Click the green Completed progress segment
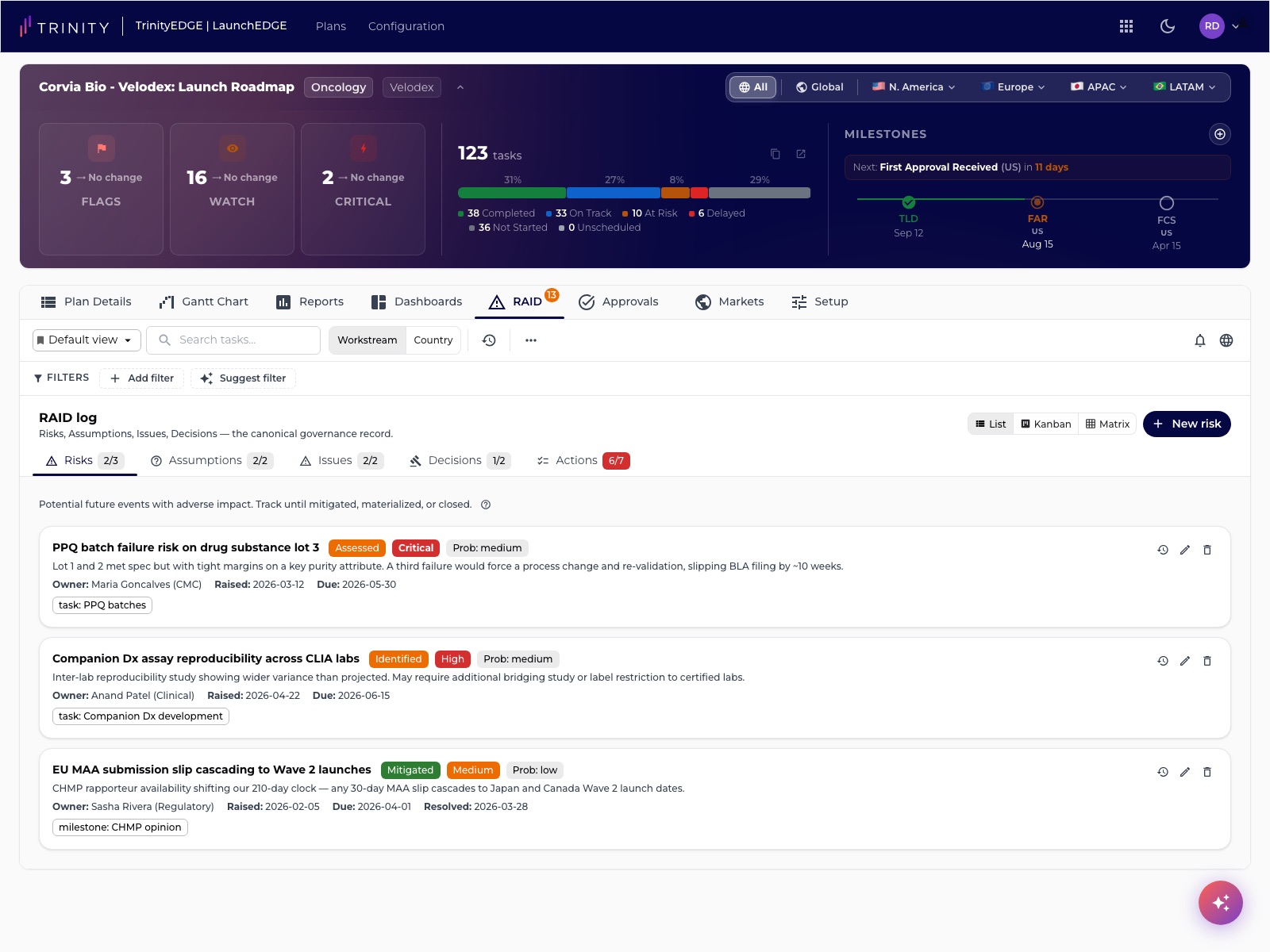This screenshot has height=952, width=1270. [512, 193]
